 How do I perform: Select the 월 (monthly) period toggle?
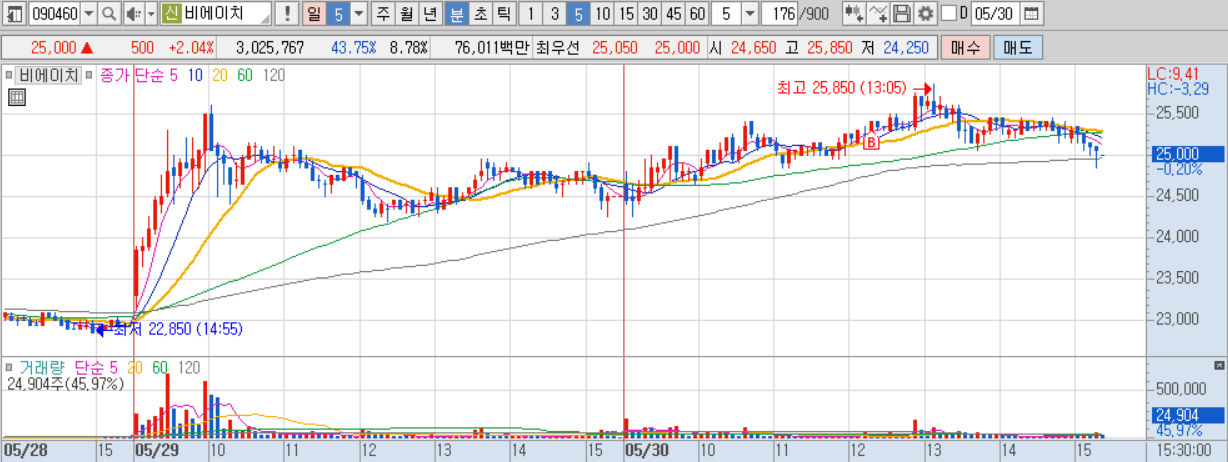tap(406, 14)
